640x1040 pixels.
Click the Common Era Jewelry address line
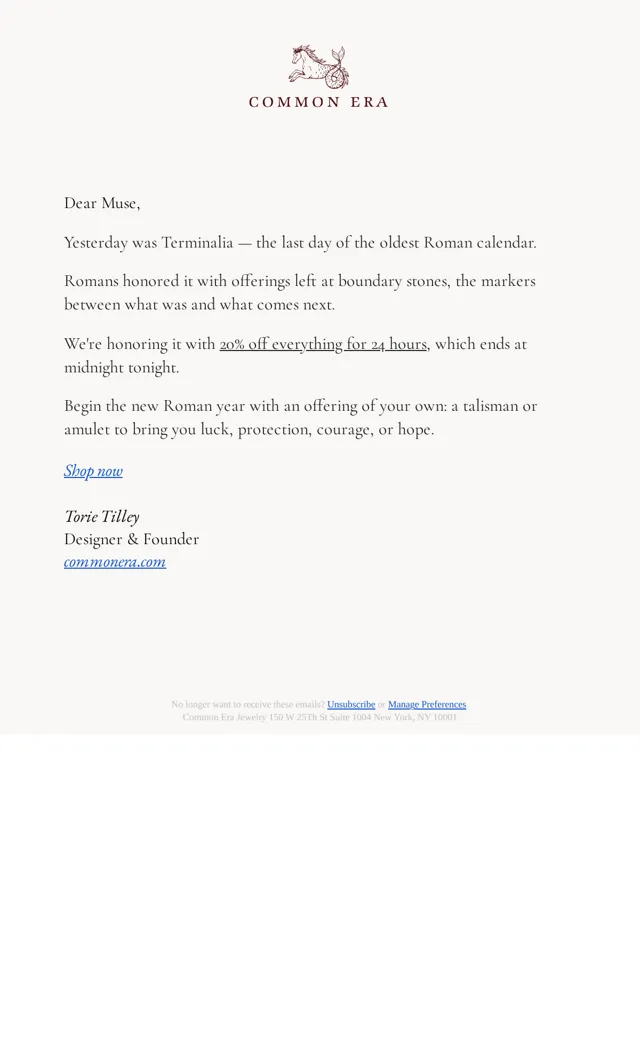(320, 717)
